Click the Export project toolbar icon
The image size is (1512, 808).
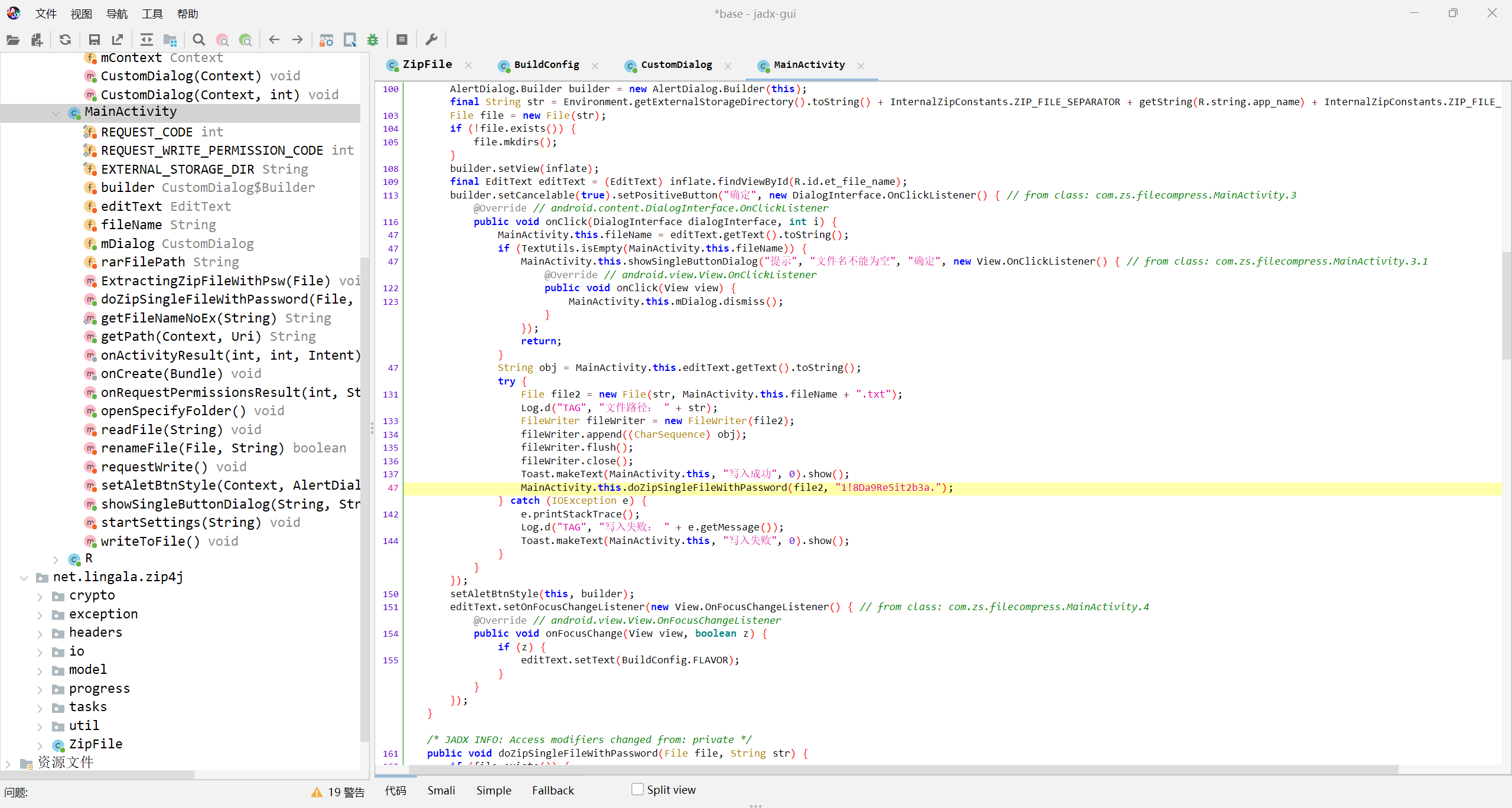(118, 40)
